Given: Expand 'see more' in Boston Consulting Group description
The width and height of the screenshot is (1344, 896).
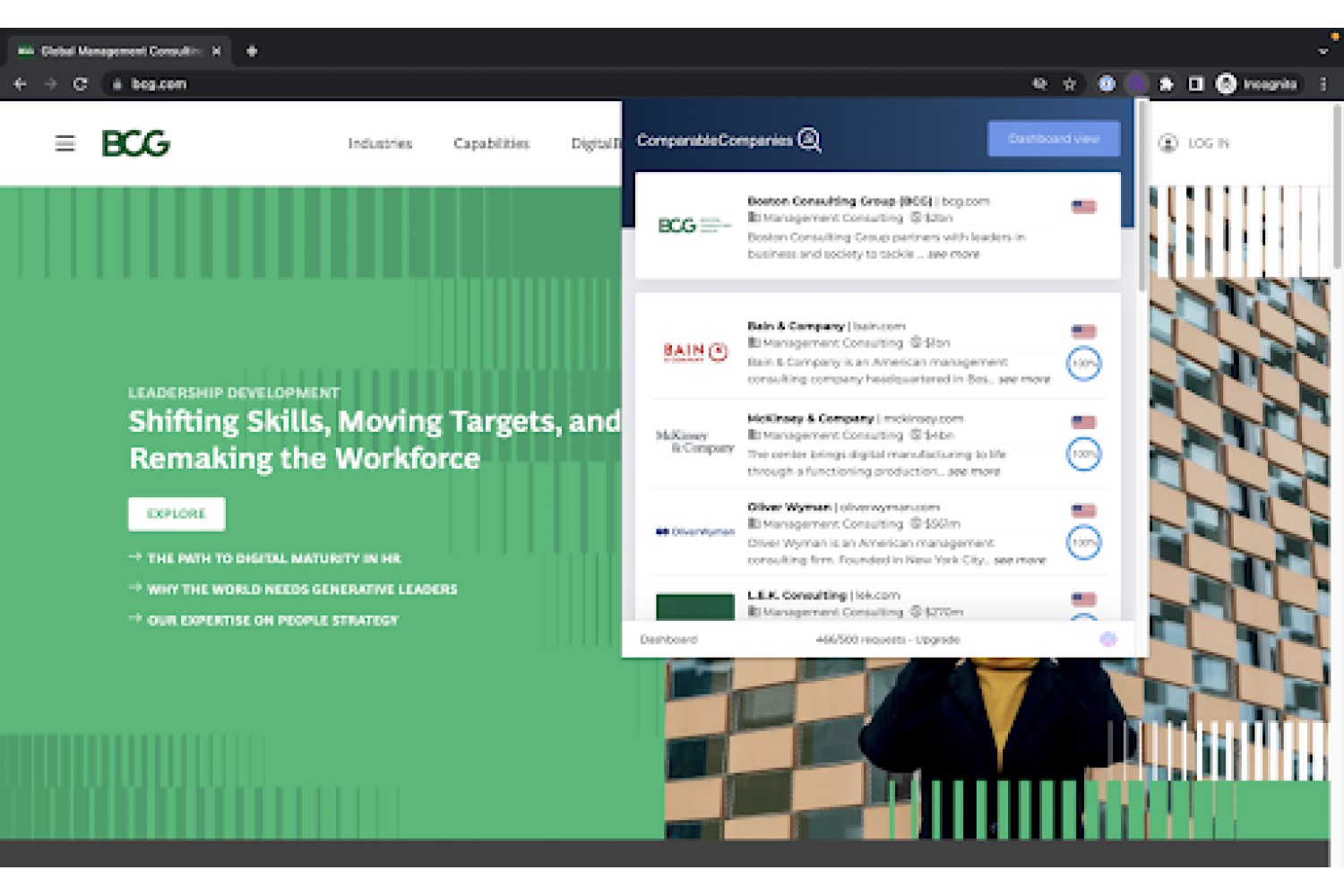Looking at the screenshot, I should (953, 254).
